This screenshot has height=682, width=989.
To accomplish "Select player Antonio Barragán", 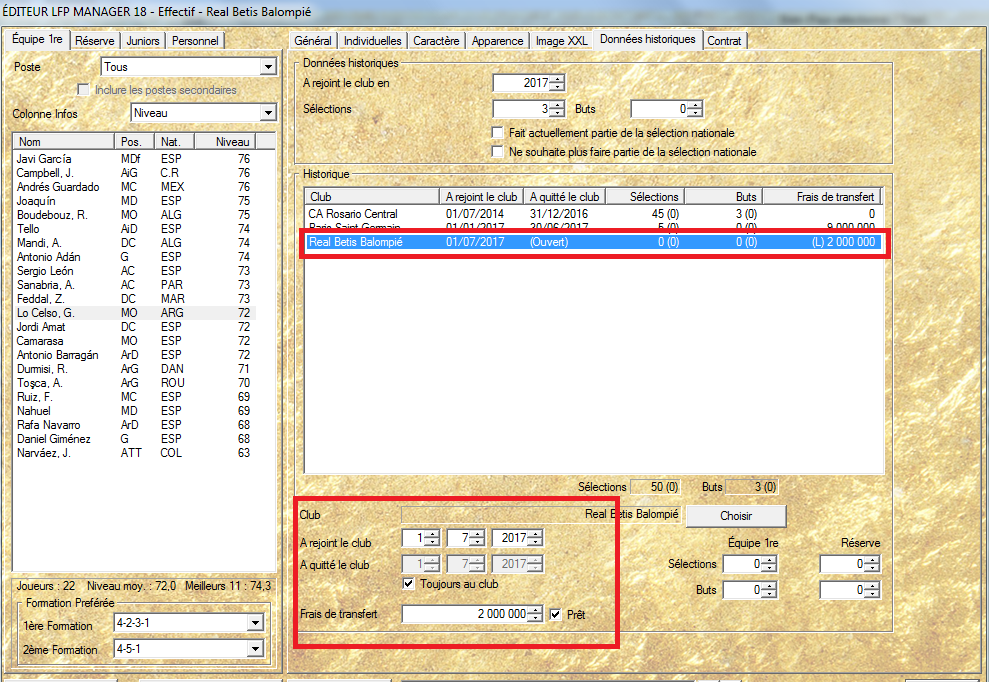I will (135, 355).
